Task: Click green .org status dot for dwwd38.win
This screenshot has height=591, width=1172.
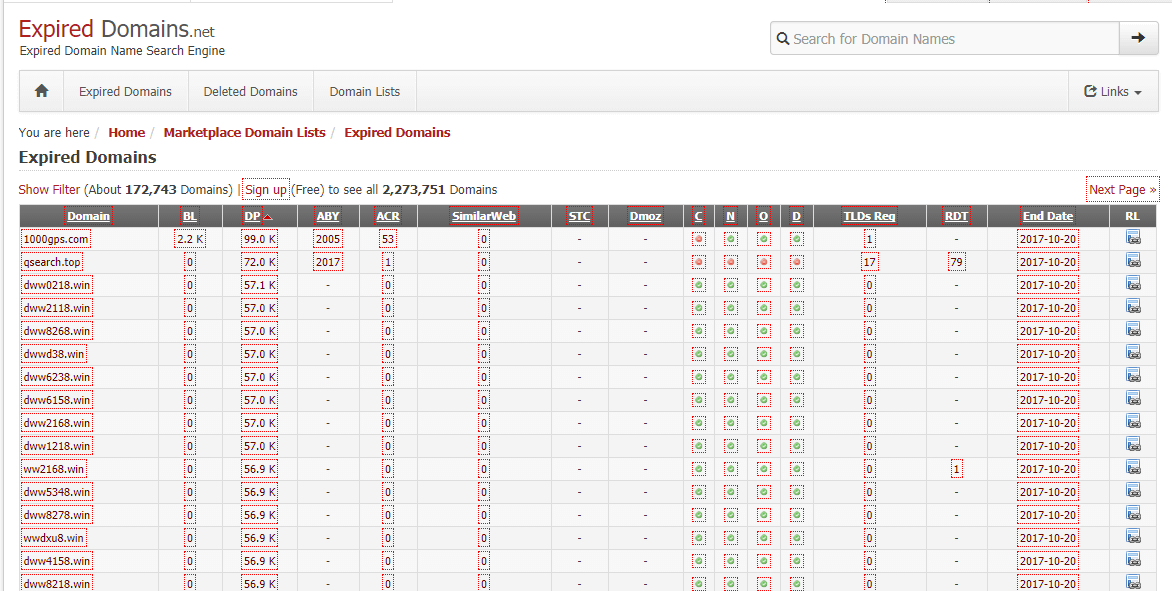Action: (x=764, y=354)
